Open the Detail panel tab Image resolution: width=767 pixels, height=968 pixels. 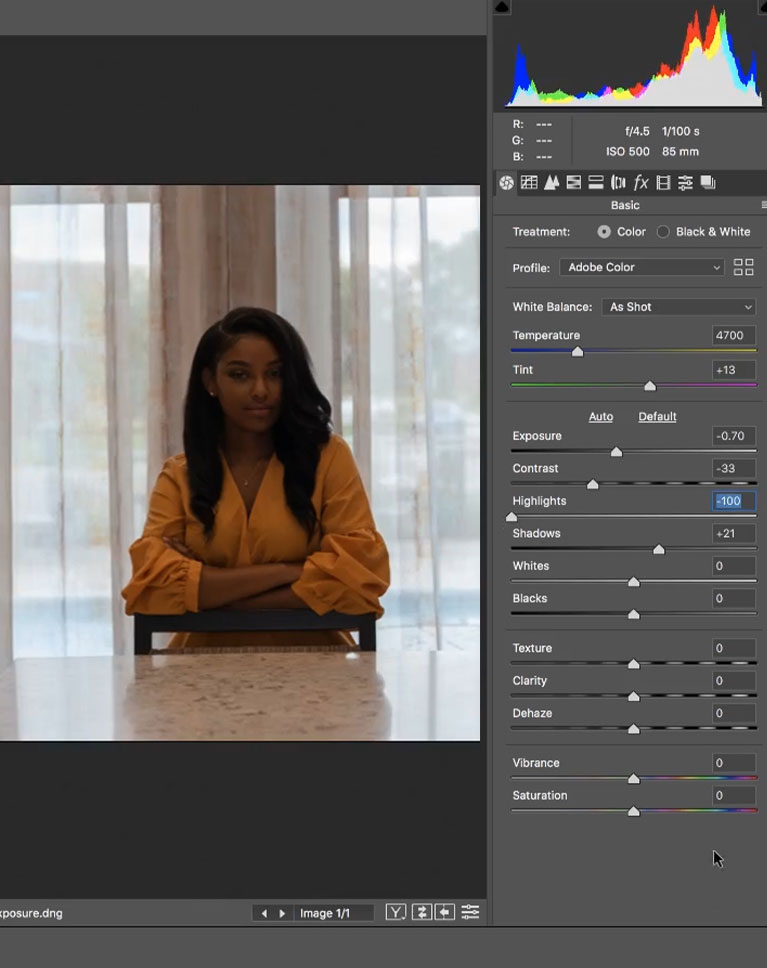pyautogui.click(x=551, y=182)
